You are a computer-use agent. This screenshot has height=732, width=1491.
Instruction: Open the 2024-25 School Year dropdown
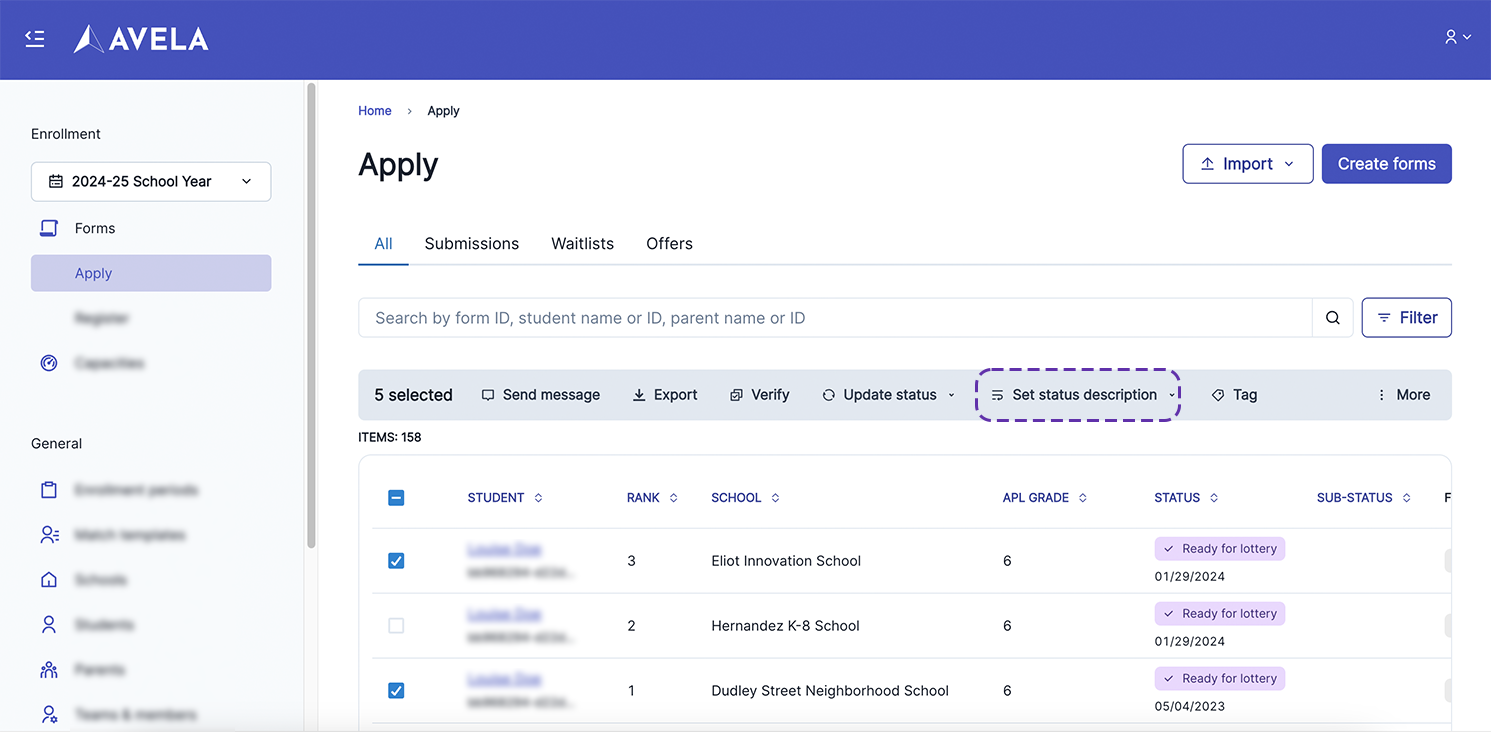pyautogui.click(x=151, y=182)
